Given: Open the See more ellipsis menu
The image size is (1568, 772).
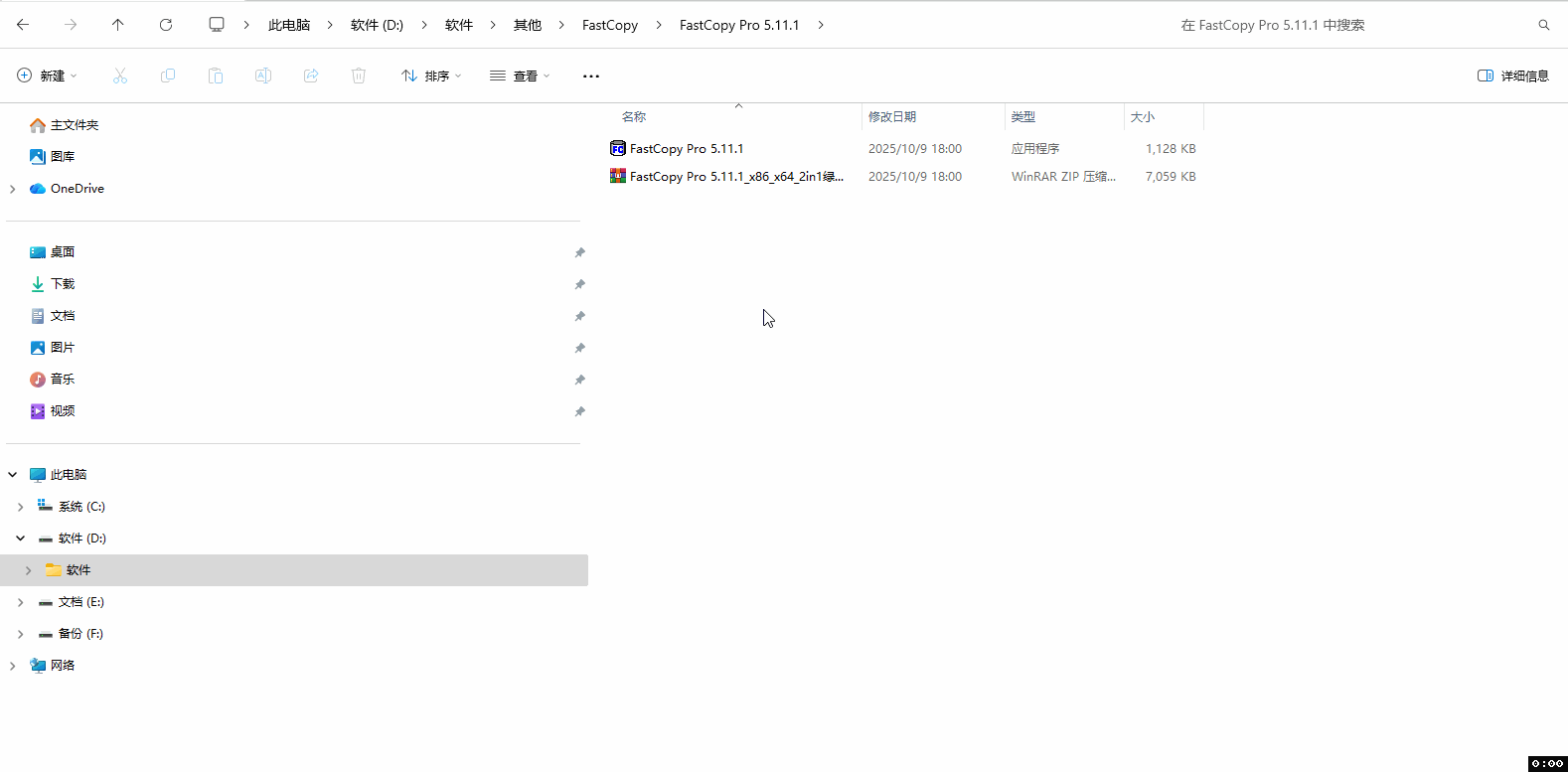Looking at the screenshot, I should pyautogui.click(x=591, y=76).
